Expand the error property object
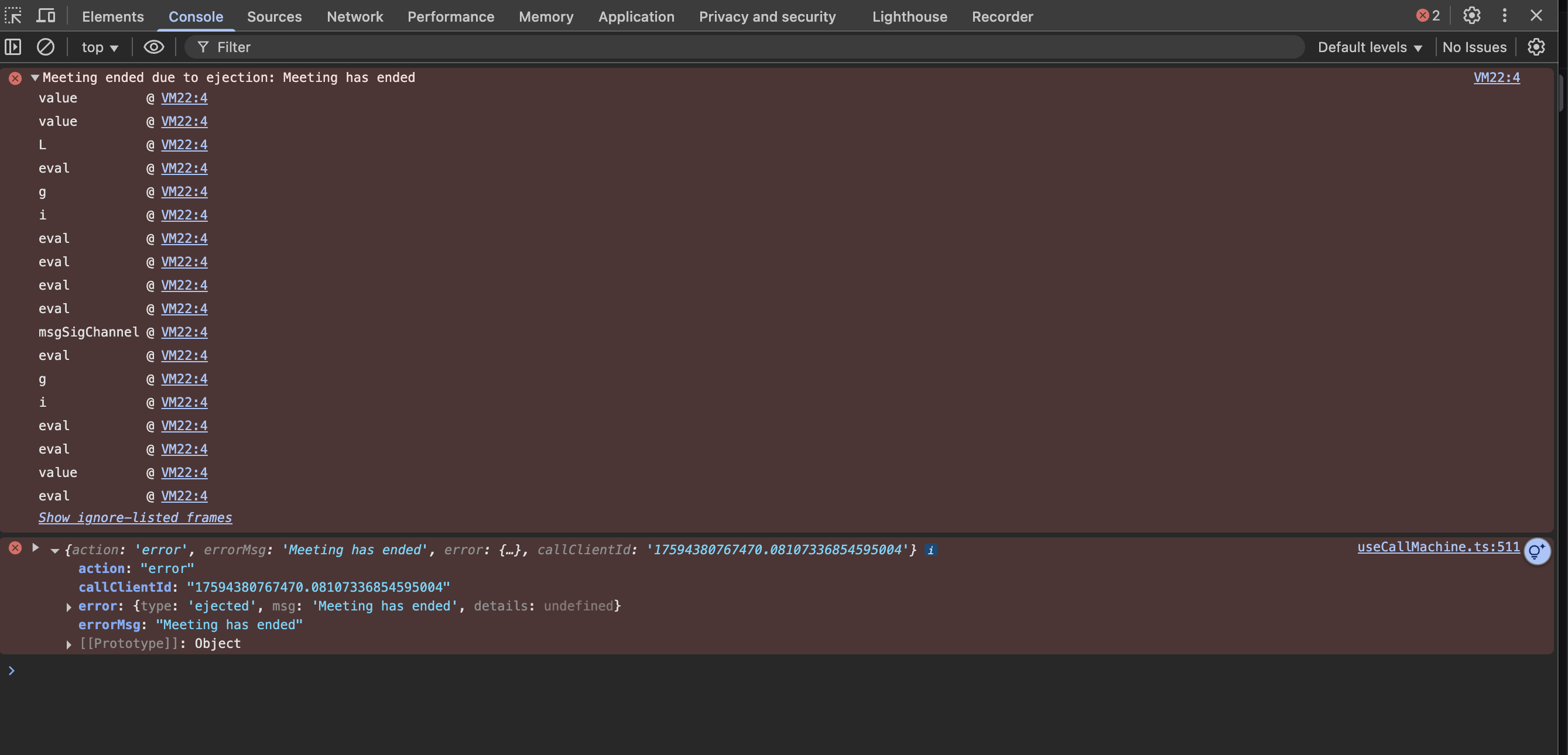The image size is (1568, 755). click(69, 607)
